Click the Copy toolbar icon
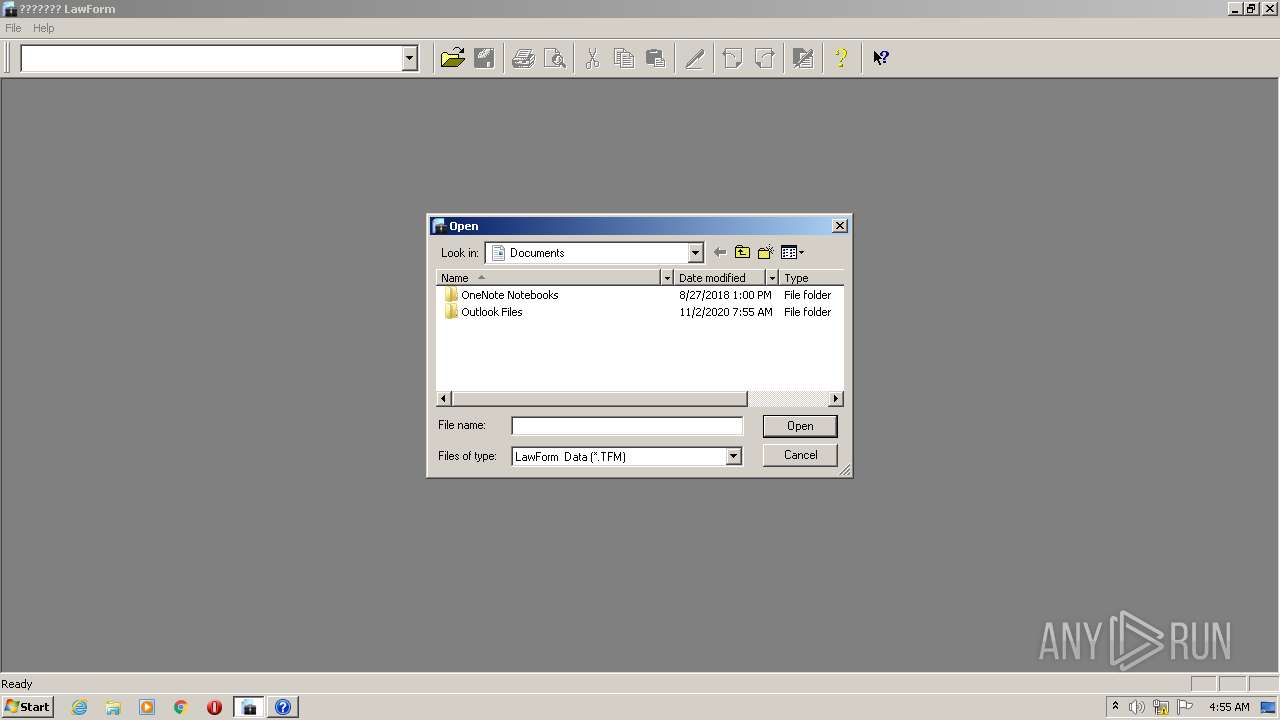This screenshot has width=1280, height=720. tap(624, 58)
